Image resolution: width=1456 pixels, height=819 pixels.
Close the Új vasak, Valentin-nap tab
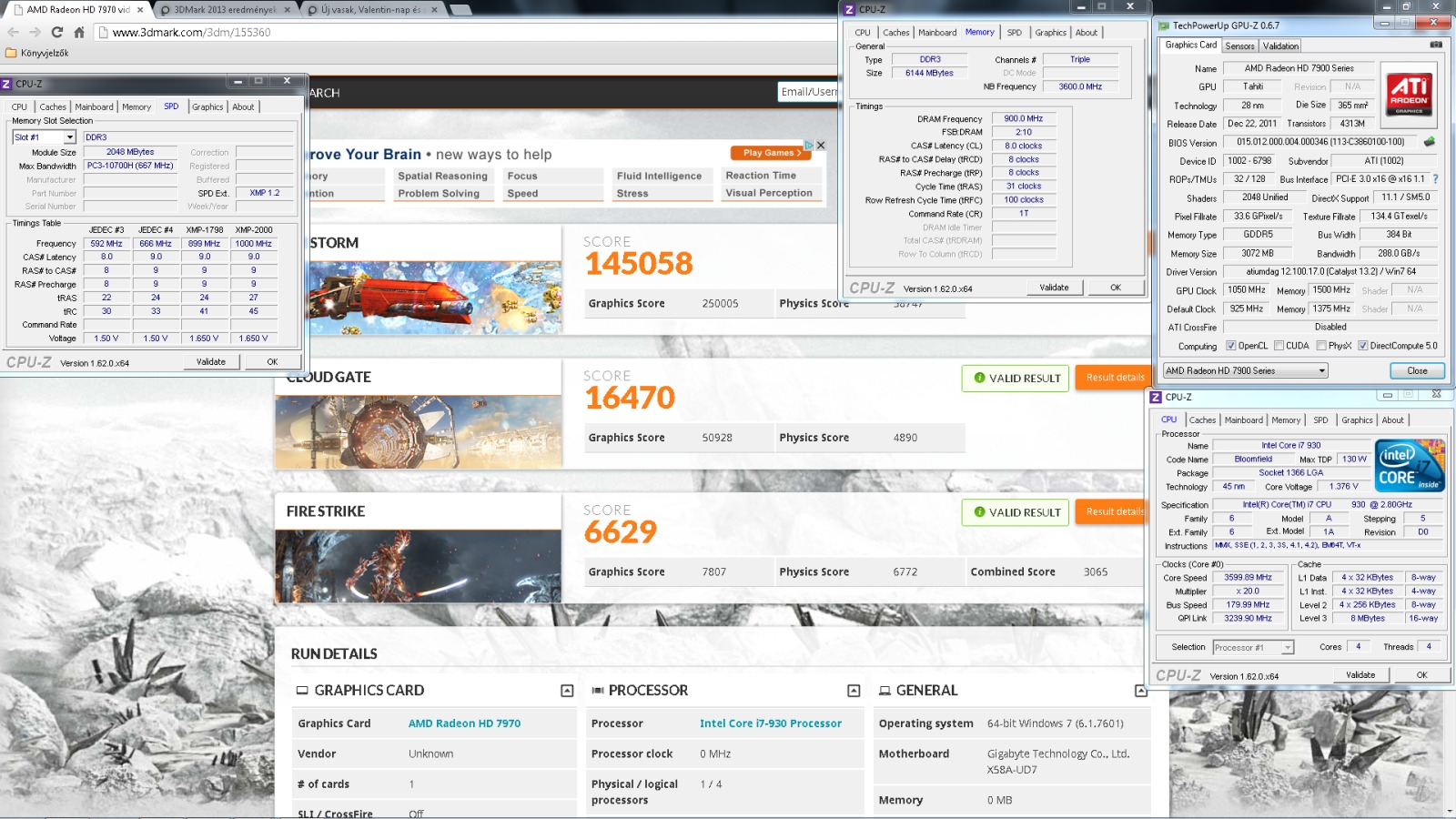click(434, 10)
